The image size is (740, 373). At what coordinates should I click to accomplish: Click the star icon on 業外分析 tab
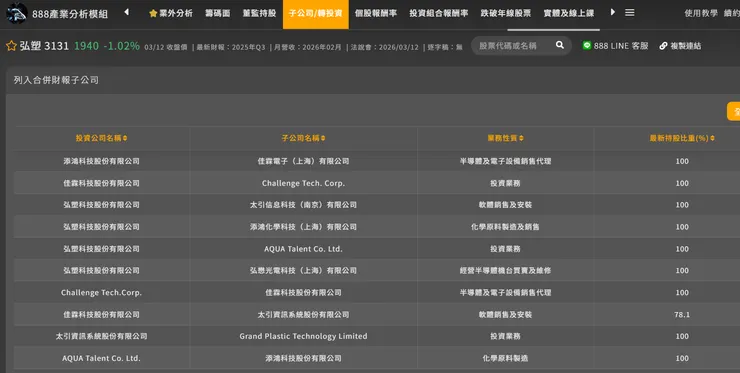coord(153,13)
